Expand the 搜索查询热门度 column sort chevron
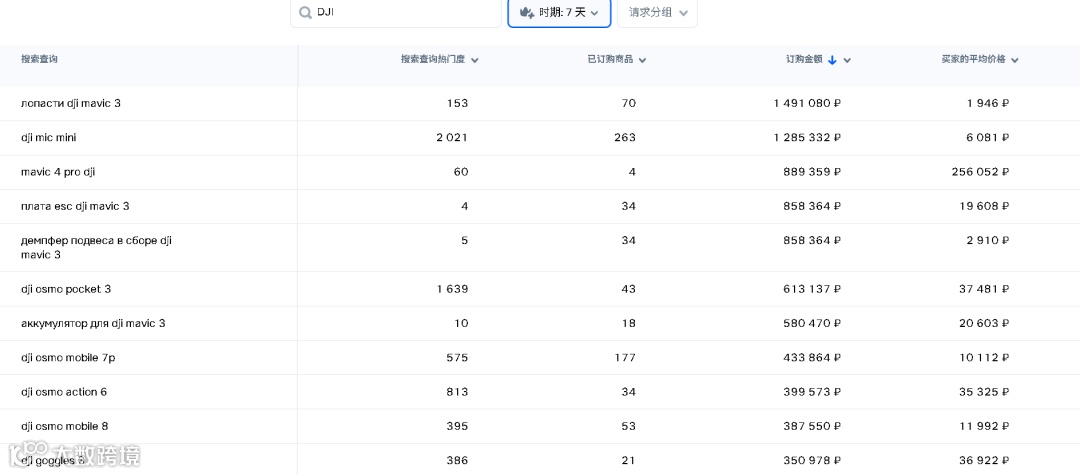Screen dimensions: 1080x475 pos(475,61)
